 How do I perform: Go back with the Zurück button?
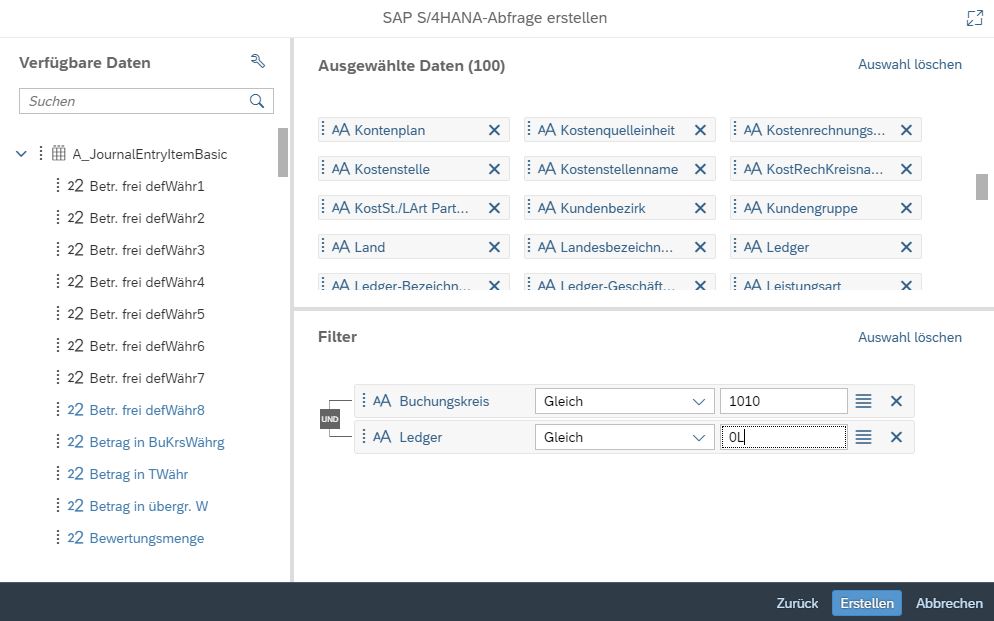pos(797,603)
